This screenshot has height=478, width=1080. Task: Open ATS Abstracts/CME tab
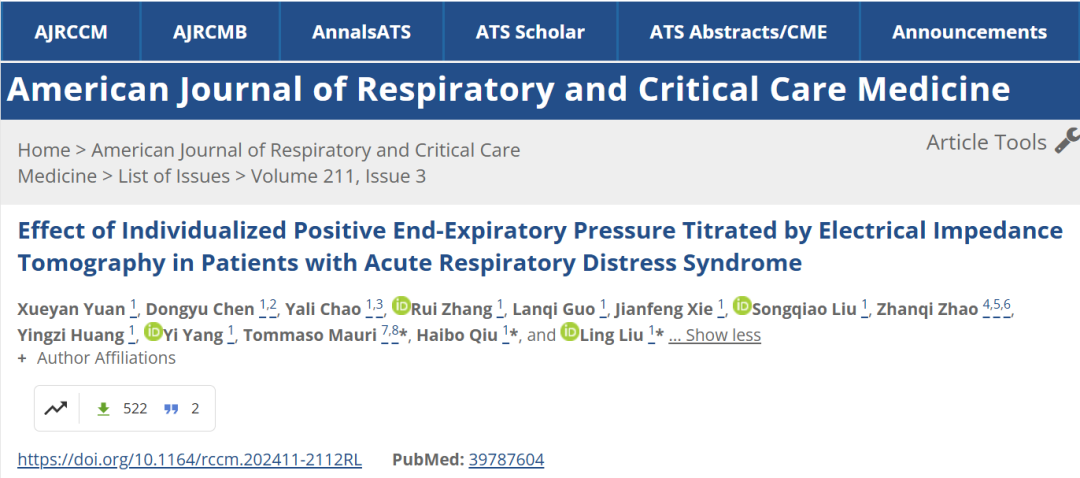(x=738, y=32)
